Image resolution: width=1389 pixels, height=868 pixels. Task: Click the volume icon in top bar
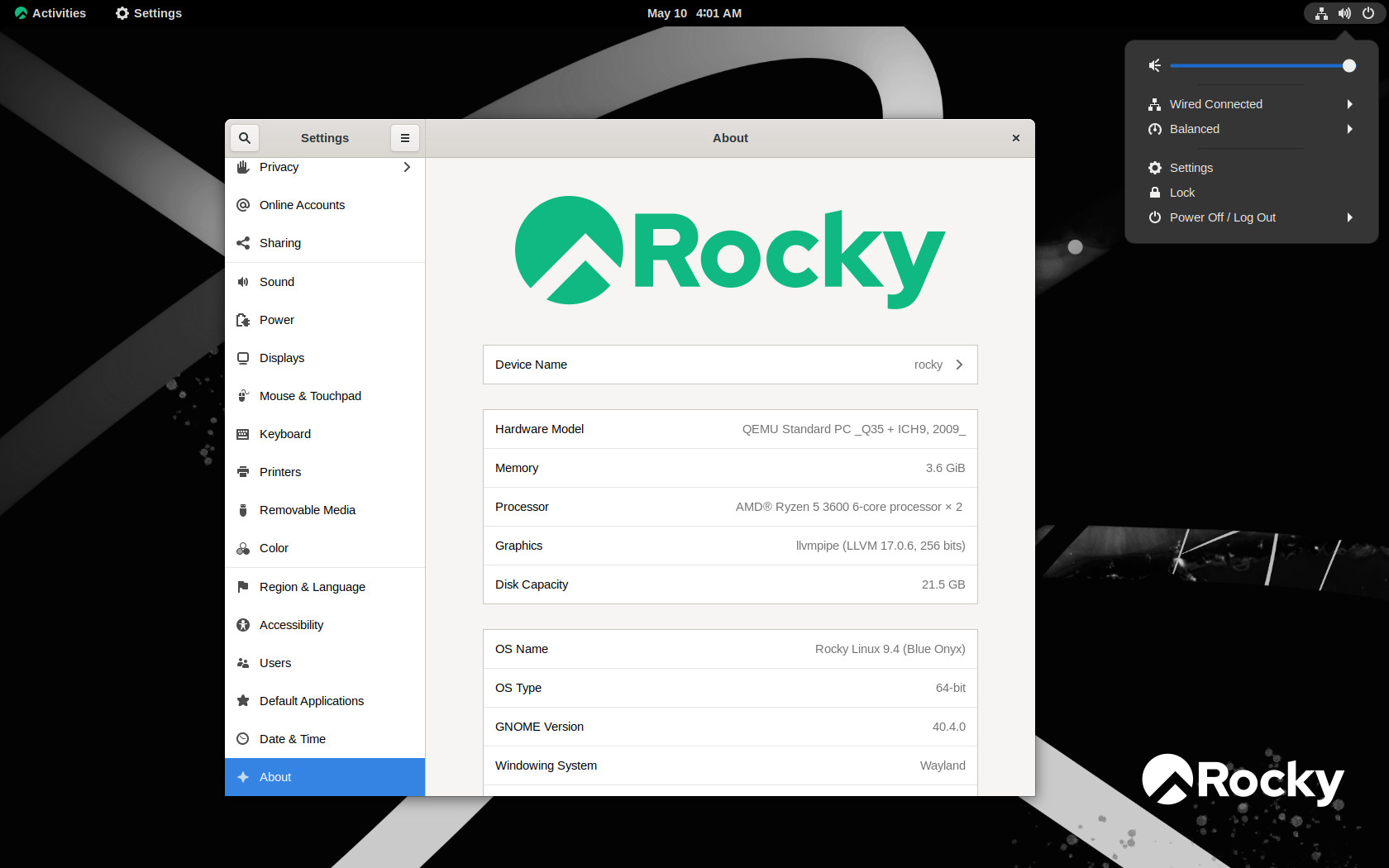(1345, 13)
